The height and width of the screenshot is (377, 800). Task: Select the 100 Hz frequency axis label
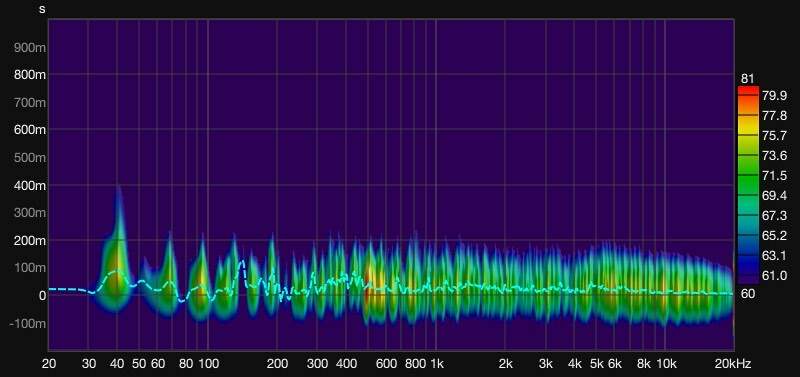pos(209,364)
